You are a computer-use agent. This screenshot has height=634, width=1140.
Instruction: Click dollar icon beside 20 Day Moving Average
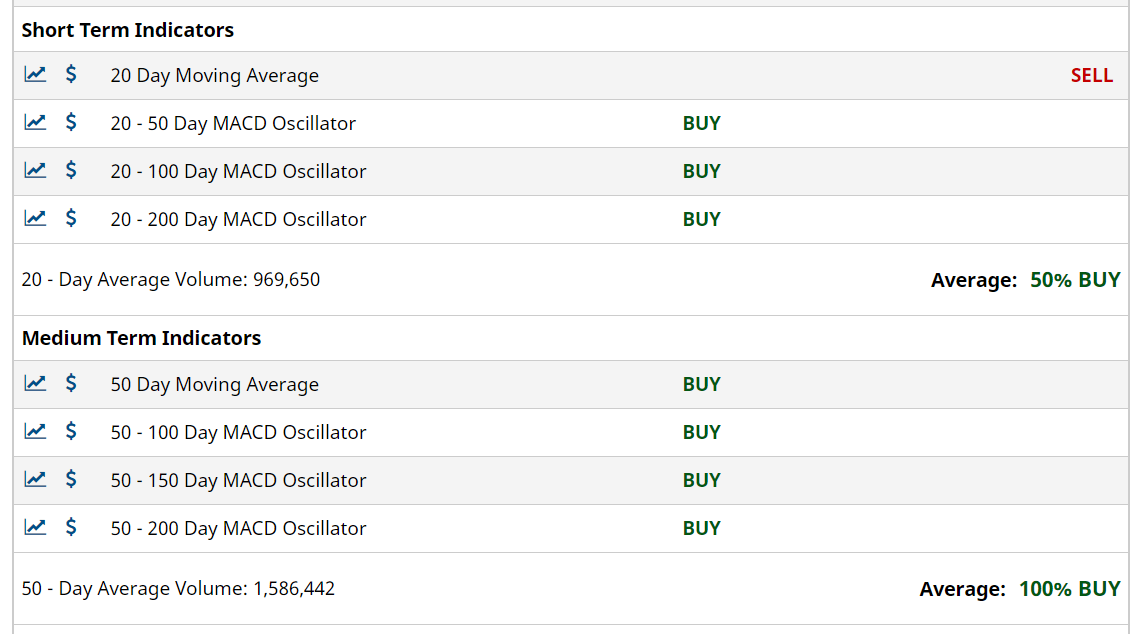[x=71, y=74]
